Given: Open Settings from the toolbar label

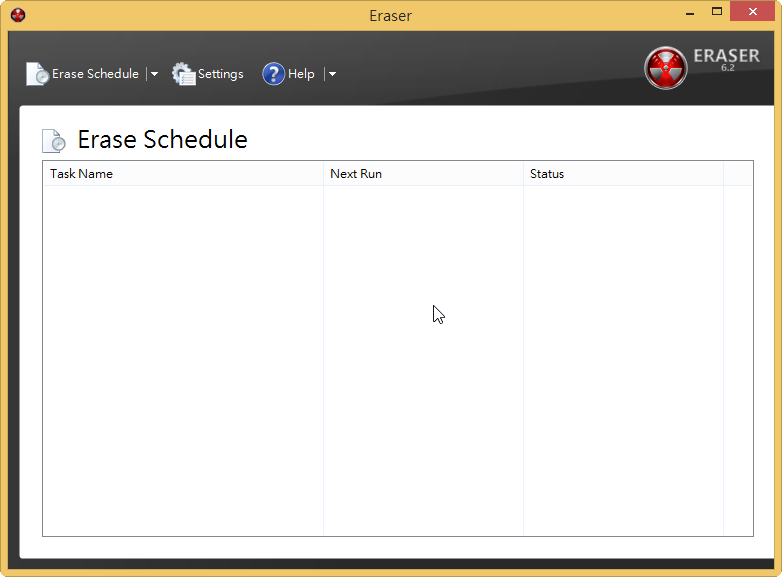Looking at the screenshot, I should pyautogui.click(x=220, y=74).
